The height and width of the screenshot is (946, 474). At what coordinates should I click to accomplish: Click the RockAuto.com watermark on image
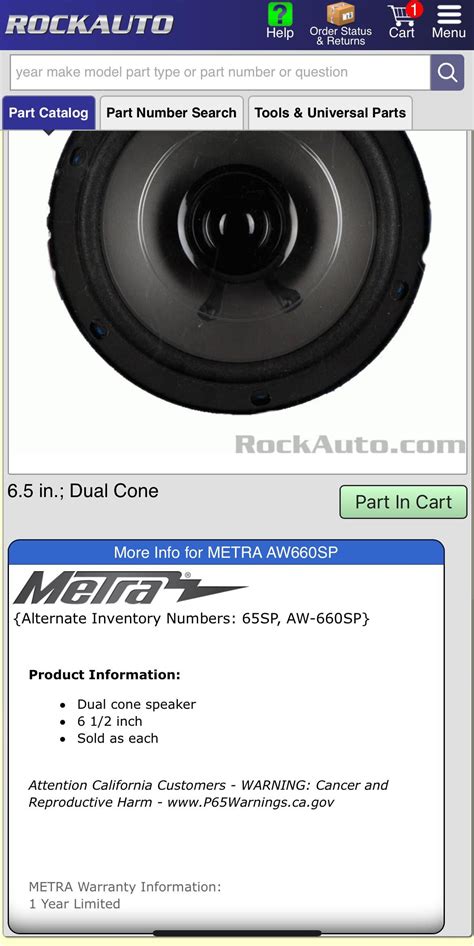[x=350, y=445]
